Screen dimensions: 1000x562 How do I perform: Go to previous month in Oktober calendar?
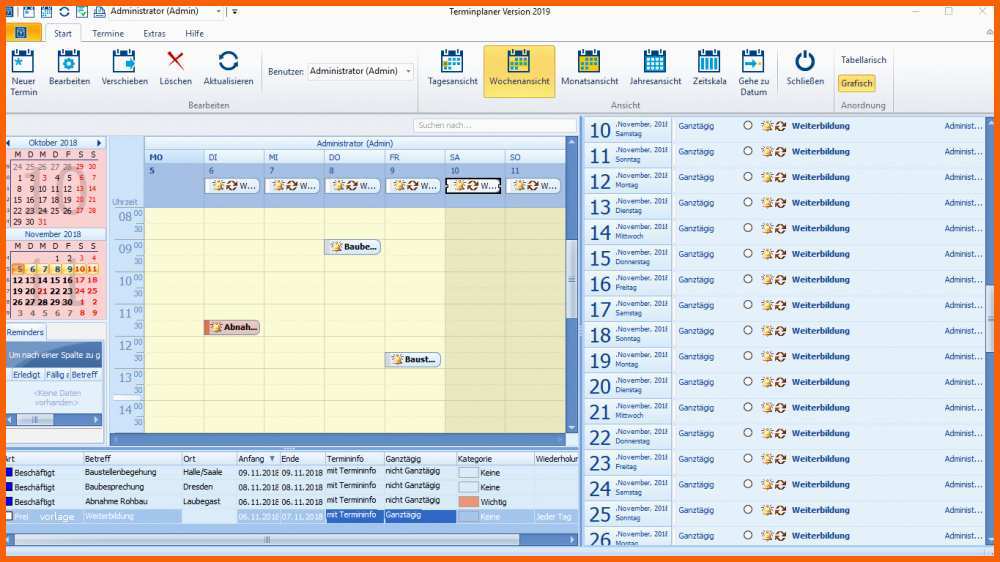9,143
